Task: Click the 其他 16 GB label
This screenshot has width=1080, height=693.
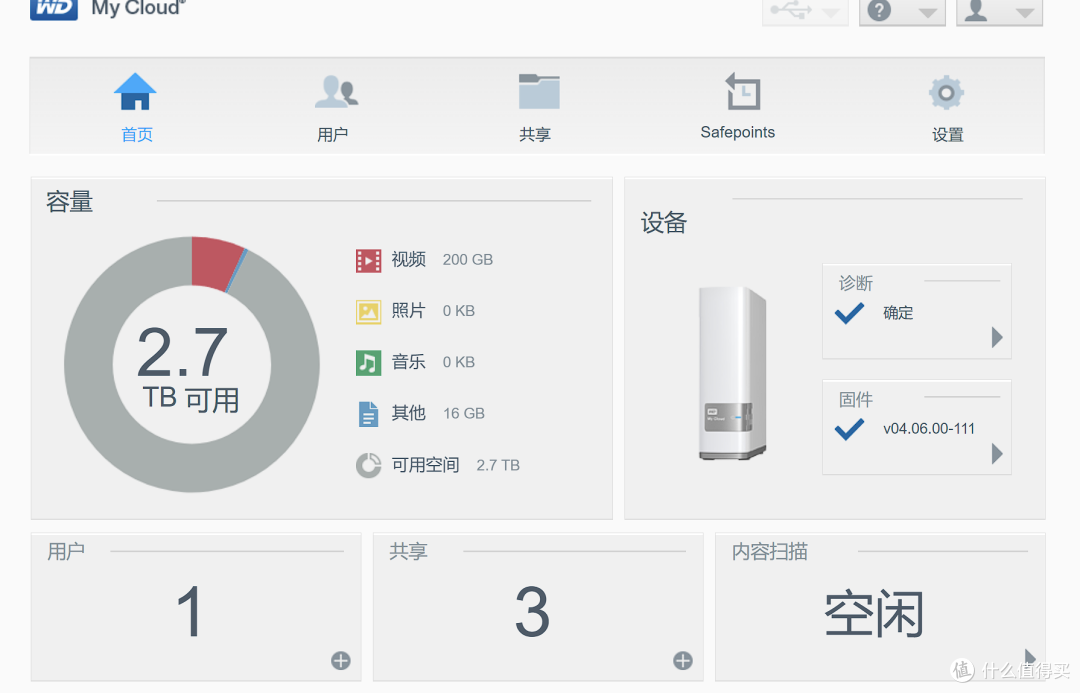Action: [438, 413]
